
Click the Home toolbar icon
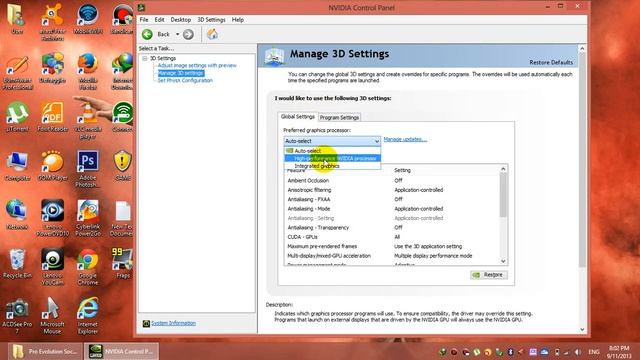[x=212, y=34]
